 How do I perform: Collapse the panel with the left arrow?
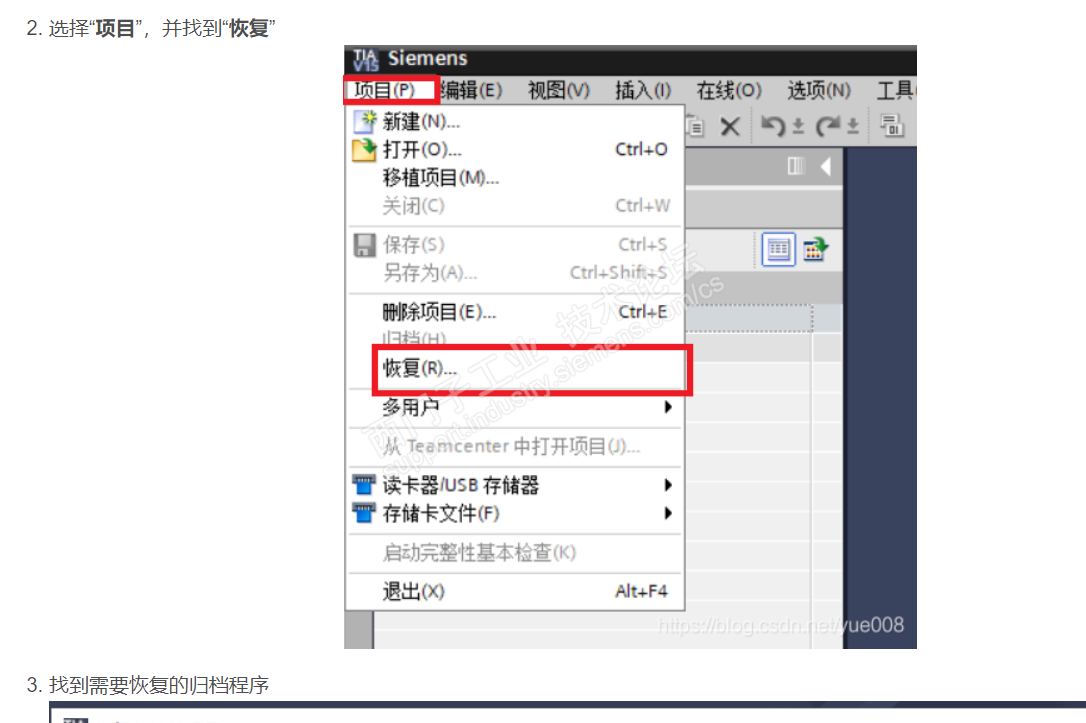point(825,167)
